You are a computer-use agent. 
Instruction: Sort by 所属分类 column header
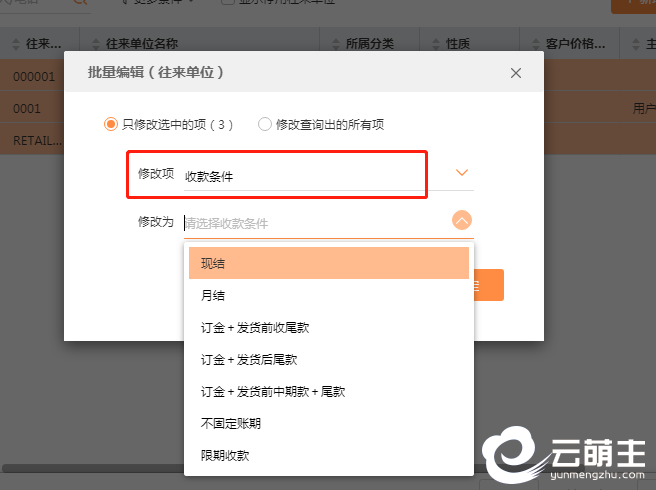(369, 44)
